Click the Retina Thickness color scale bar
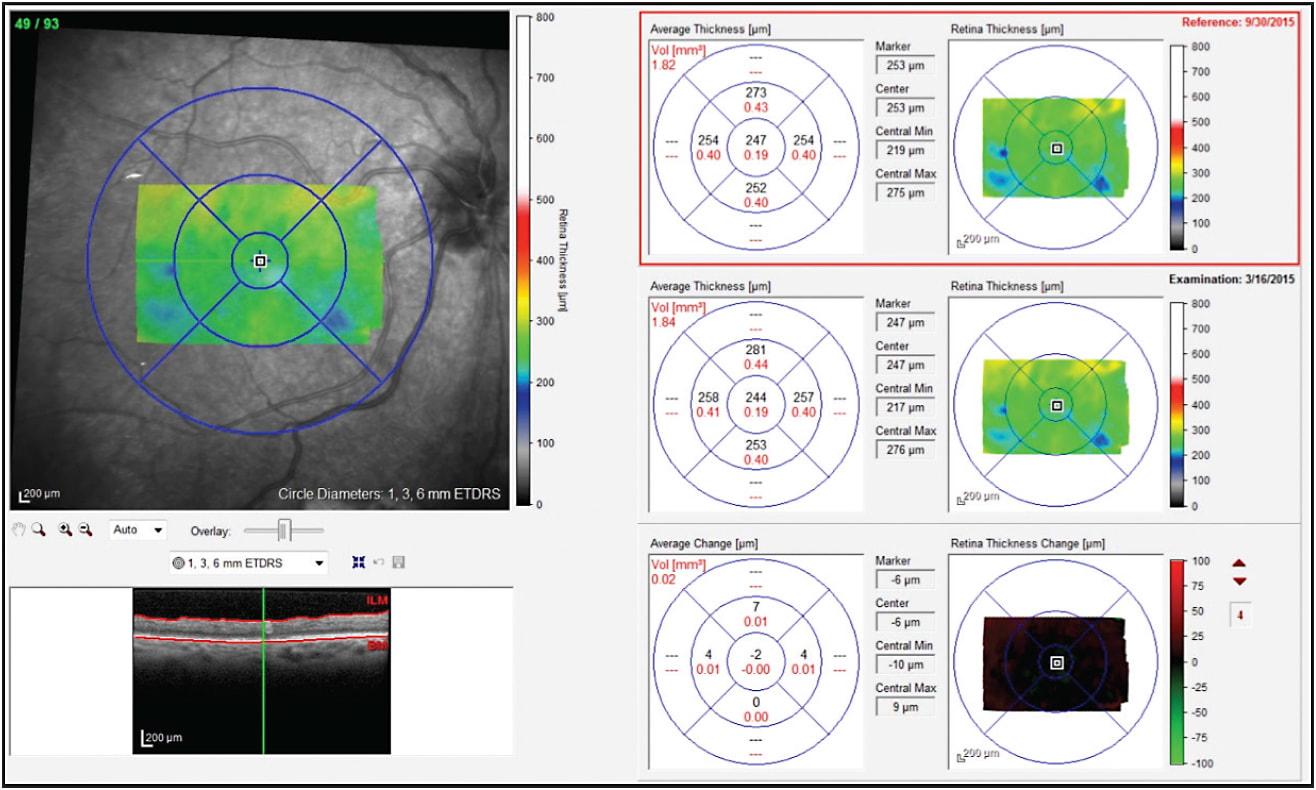 [x=524, y=260]
